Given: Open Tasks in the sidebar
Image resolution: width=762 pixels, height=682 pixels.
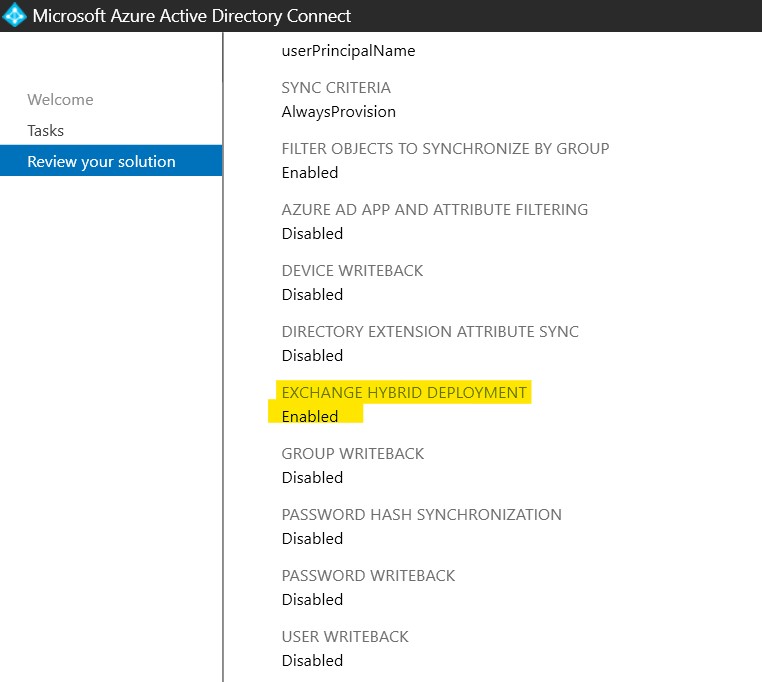Looking at the screenshot, I should click(45, 131).
